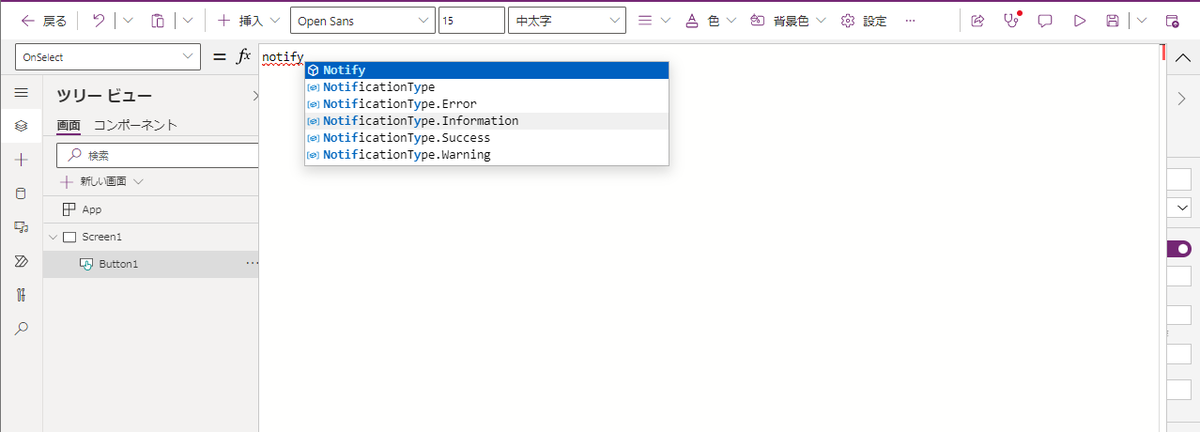Open the 挿入 insert menu

248,20
